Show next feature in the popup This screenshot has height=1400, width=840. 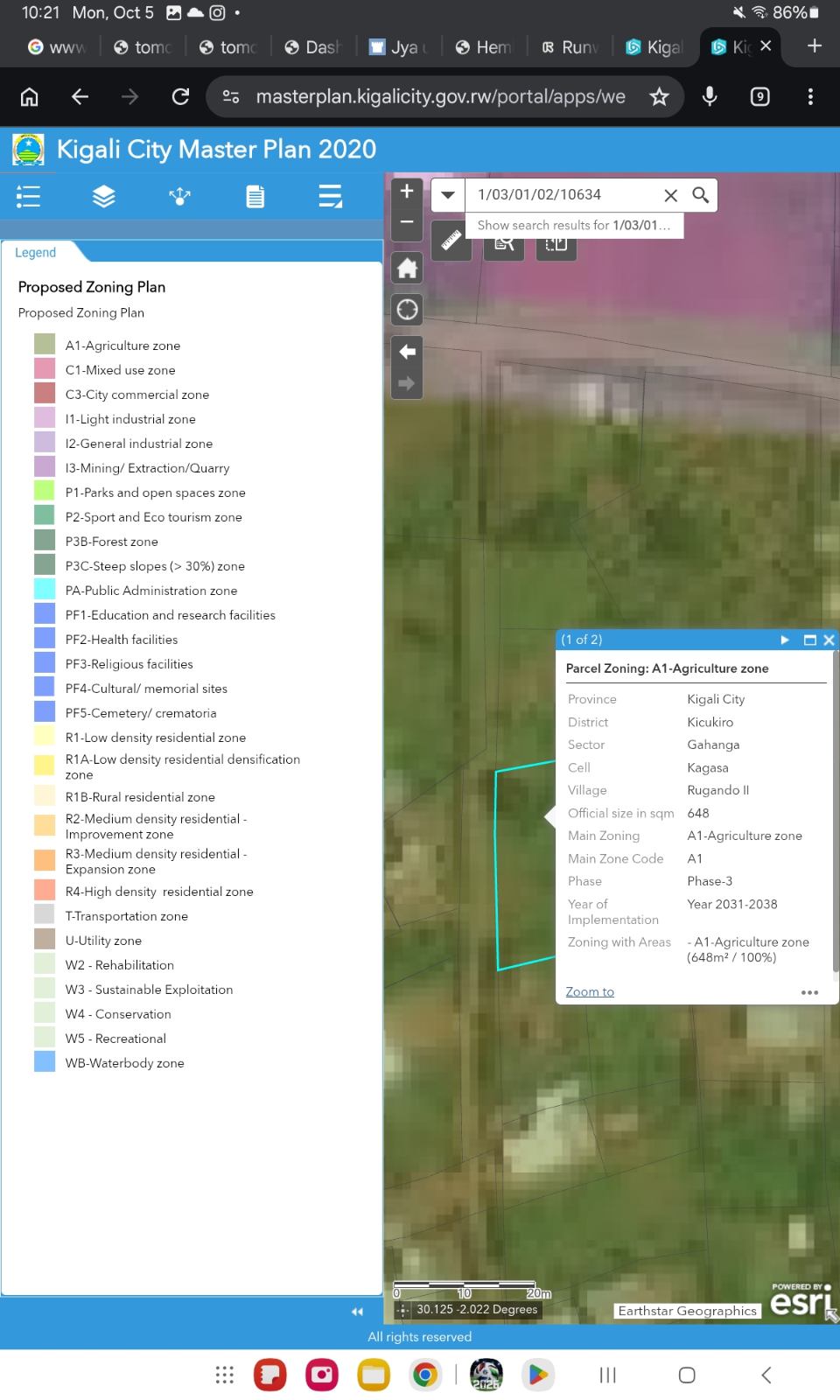point(785,640)
